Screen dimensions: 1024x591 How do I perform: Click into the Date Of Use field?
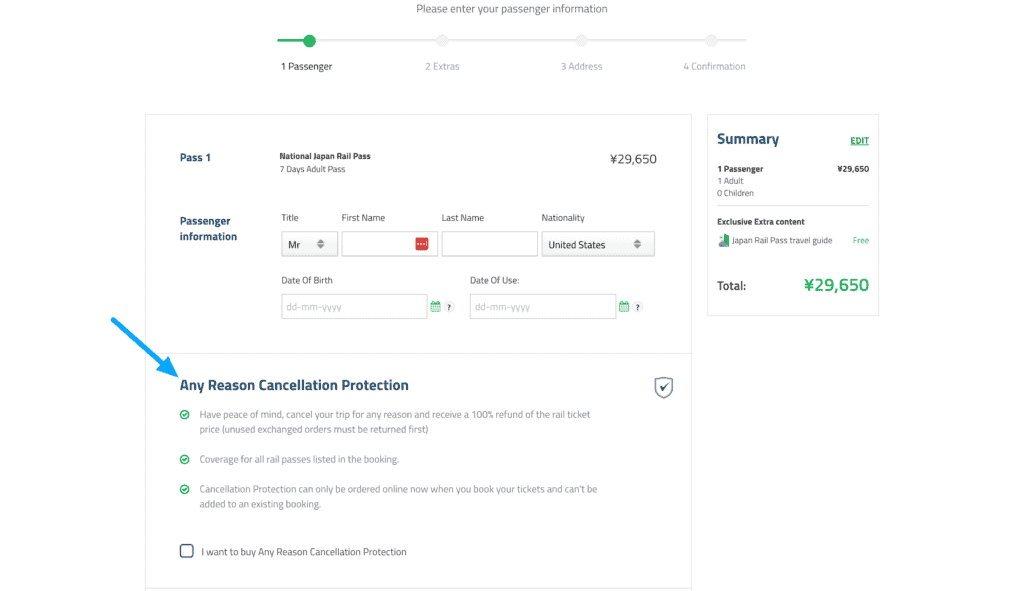point(543,306)
